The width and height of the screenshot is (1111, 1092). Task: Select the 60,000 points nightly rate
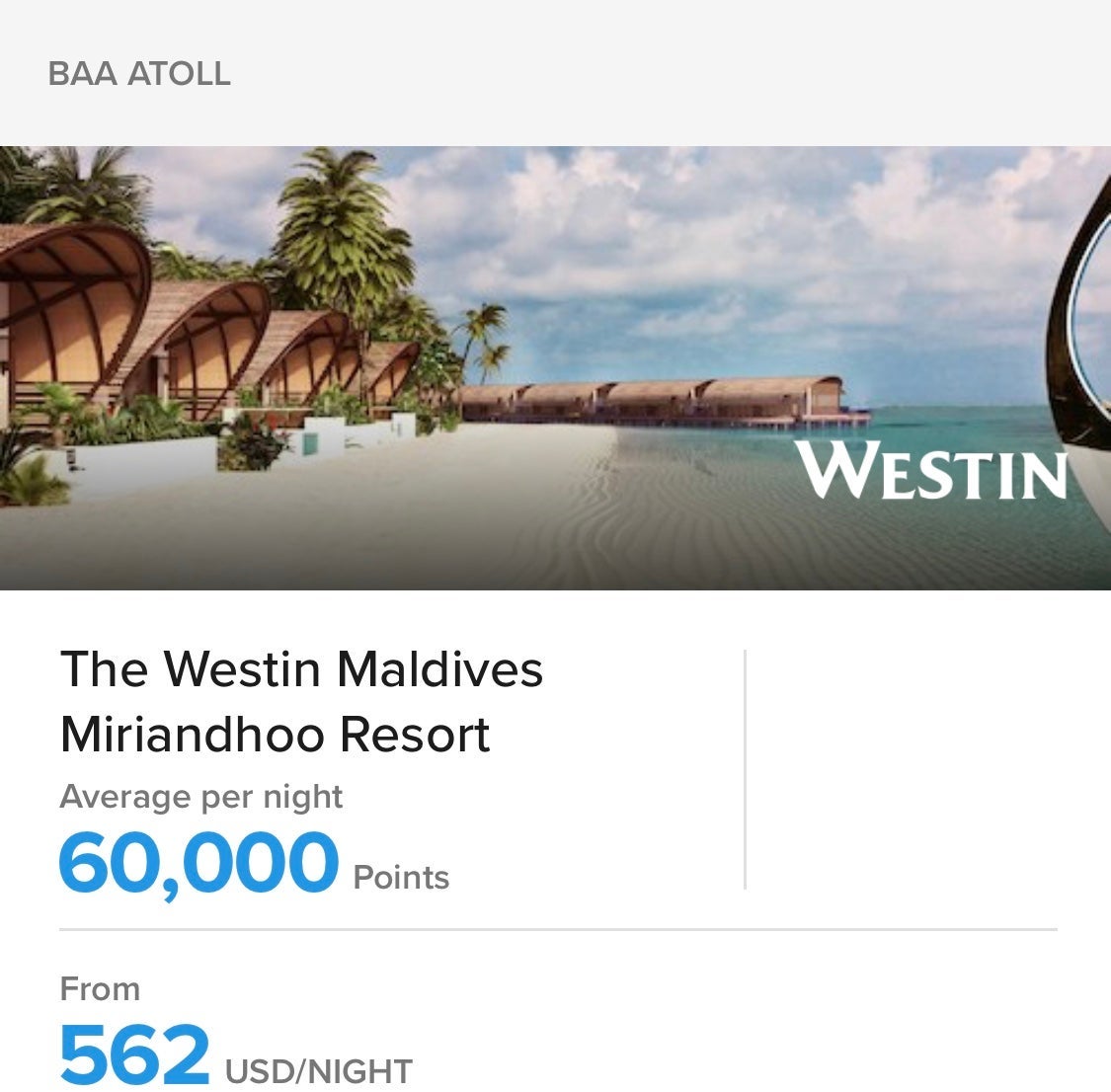click(198, 863)
